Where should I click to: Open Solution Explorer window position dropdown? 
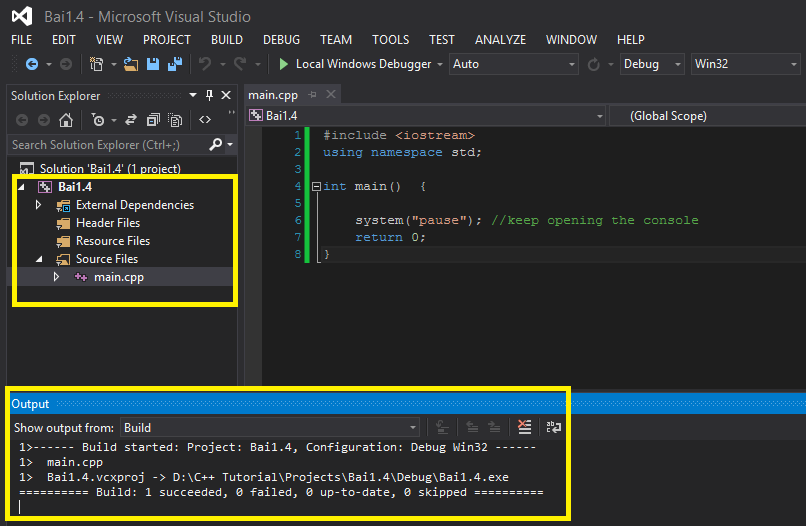193,95
